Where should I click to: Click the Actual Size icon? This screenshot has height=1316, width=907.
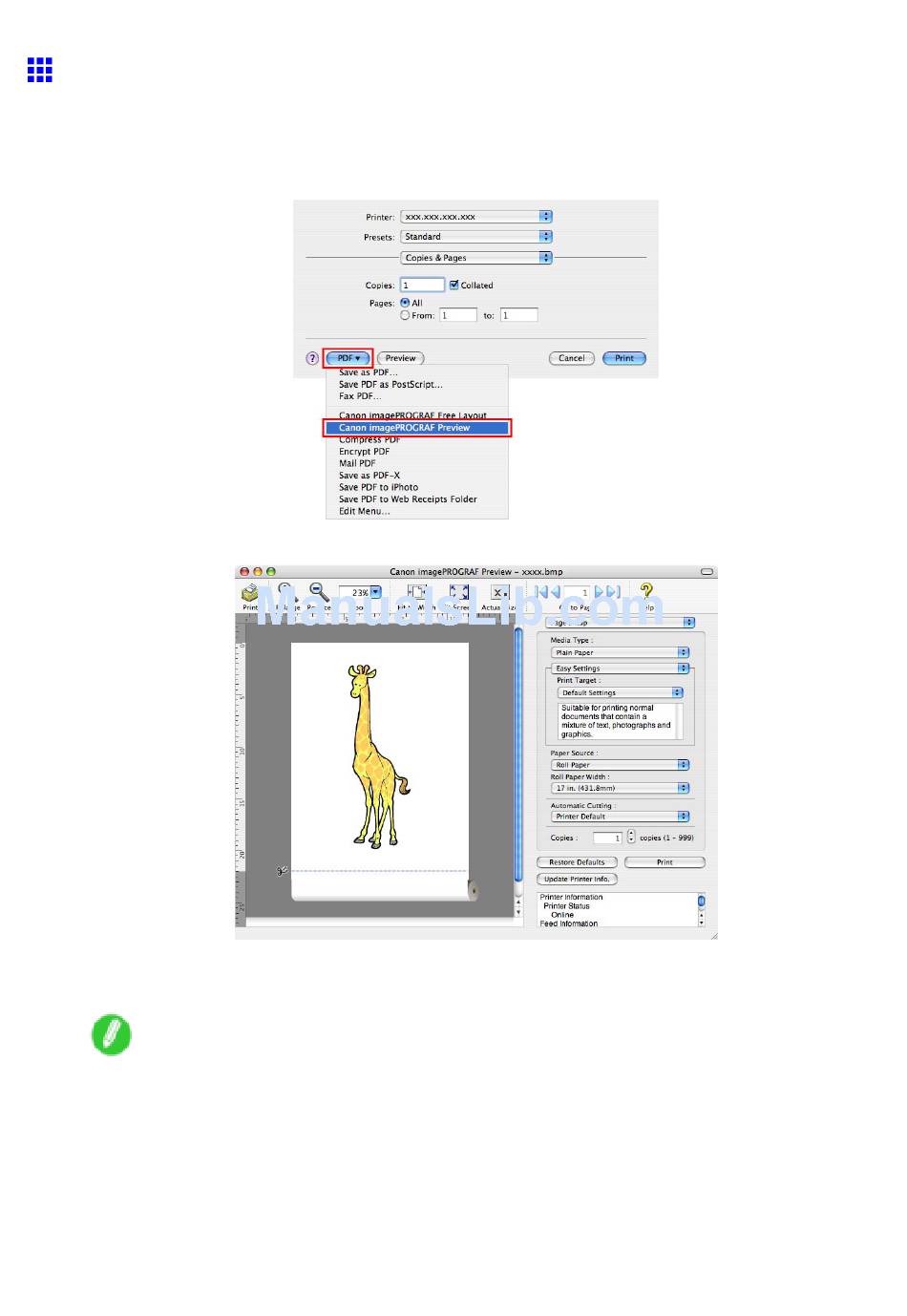point(500,593)
